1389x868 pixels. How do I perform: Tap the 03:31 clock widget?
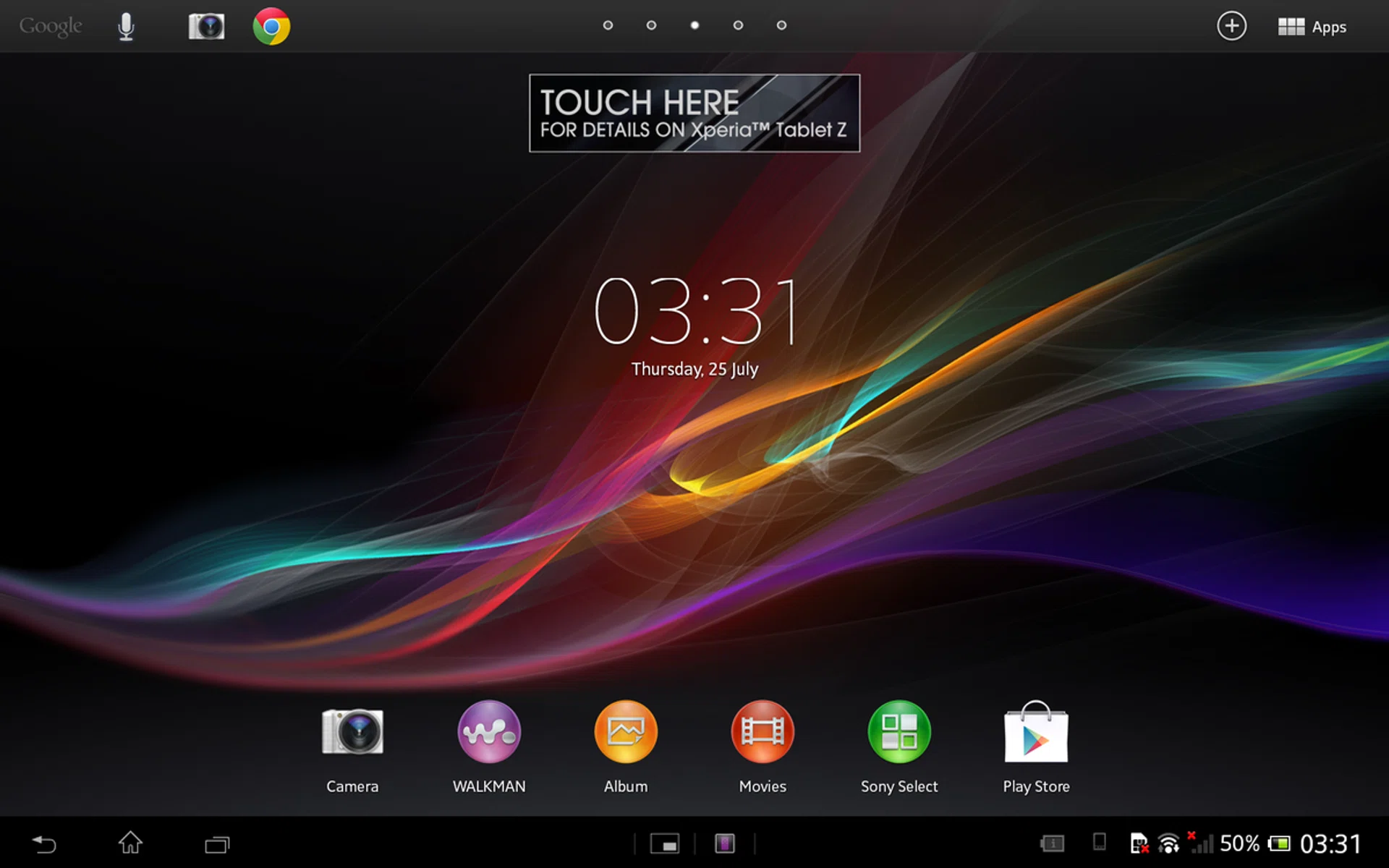(694, 312)
